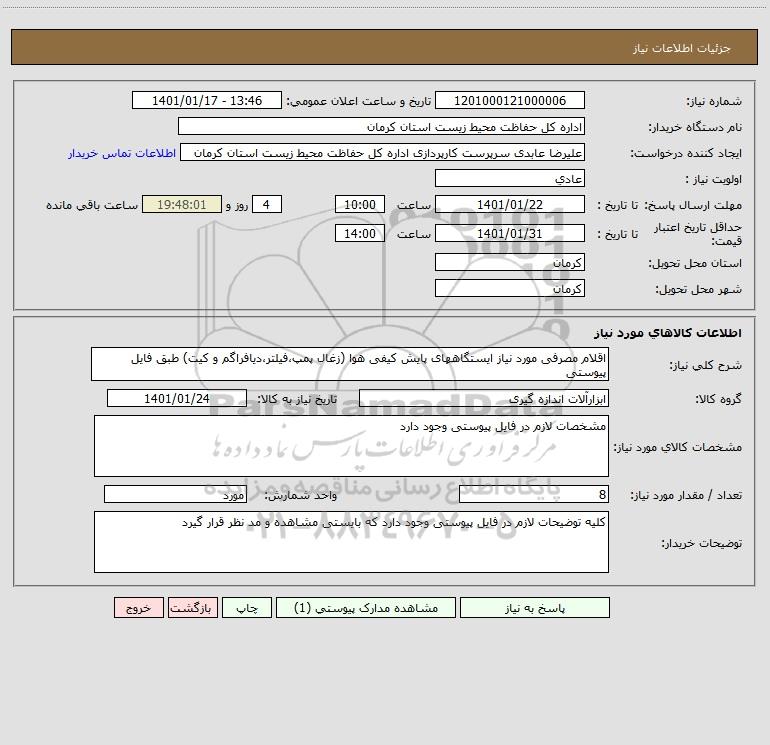Click the مهلت ارسال پاسخ label
The height and width of the screenshot is (745, 770).
click(693, 205)
